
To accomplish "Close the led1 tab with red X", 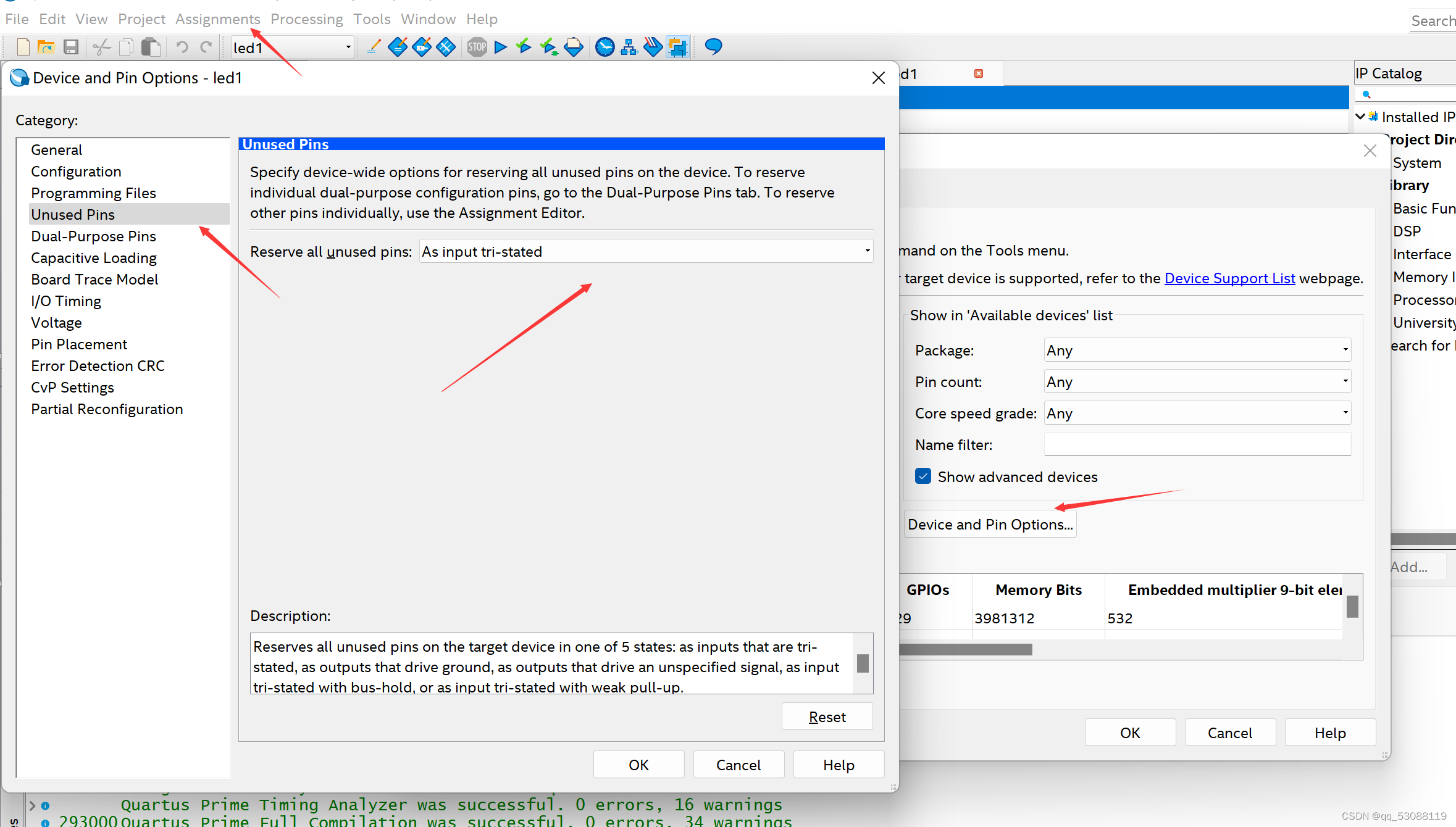I will pyautogui.click(x=979, y=73).
